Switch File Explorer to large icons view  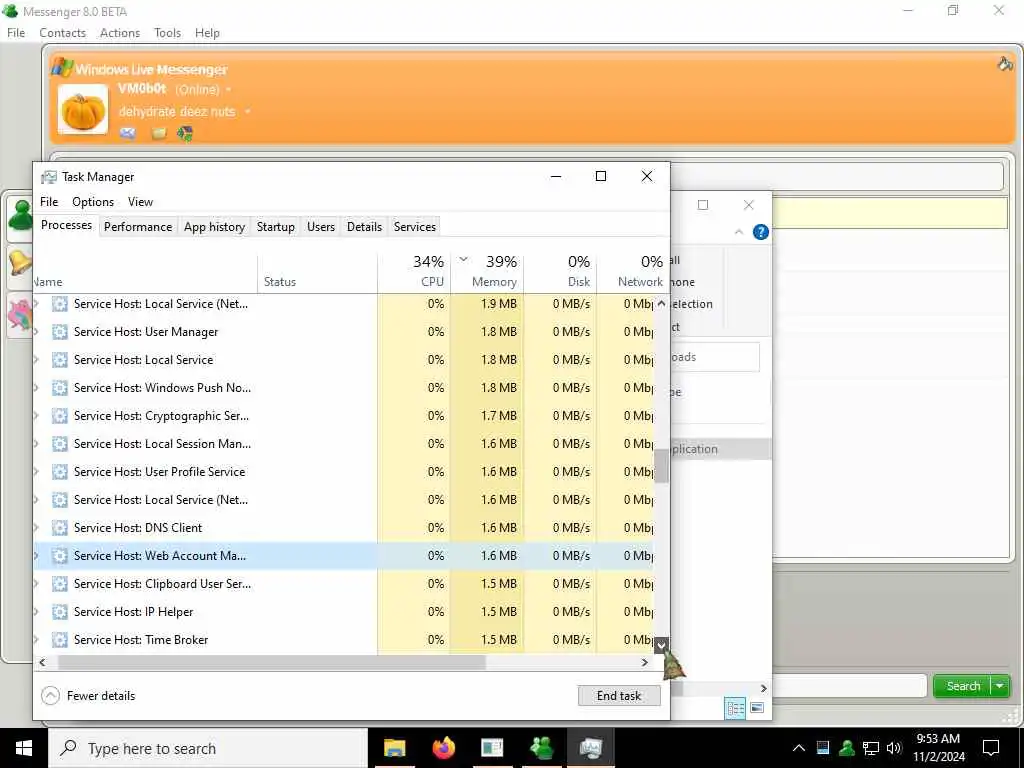[757, 708]
